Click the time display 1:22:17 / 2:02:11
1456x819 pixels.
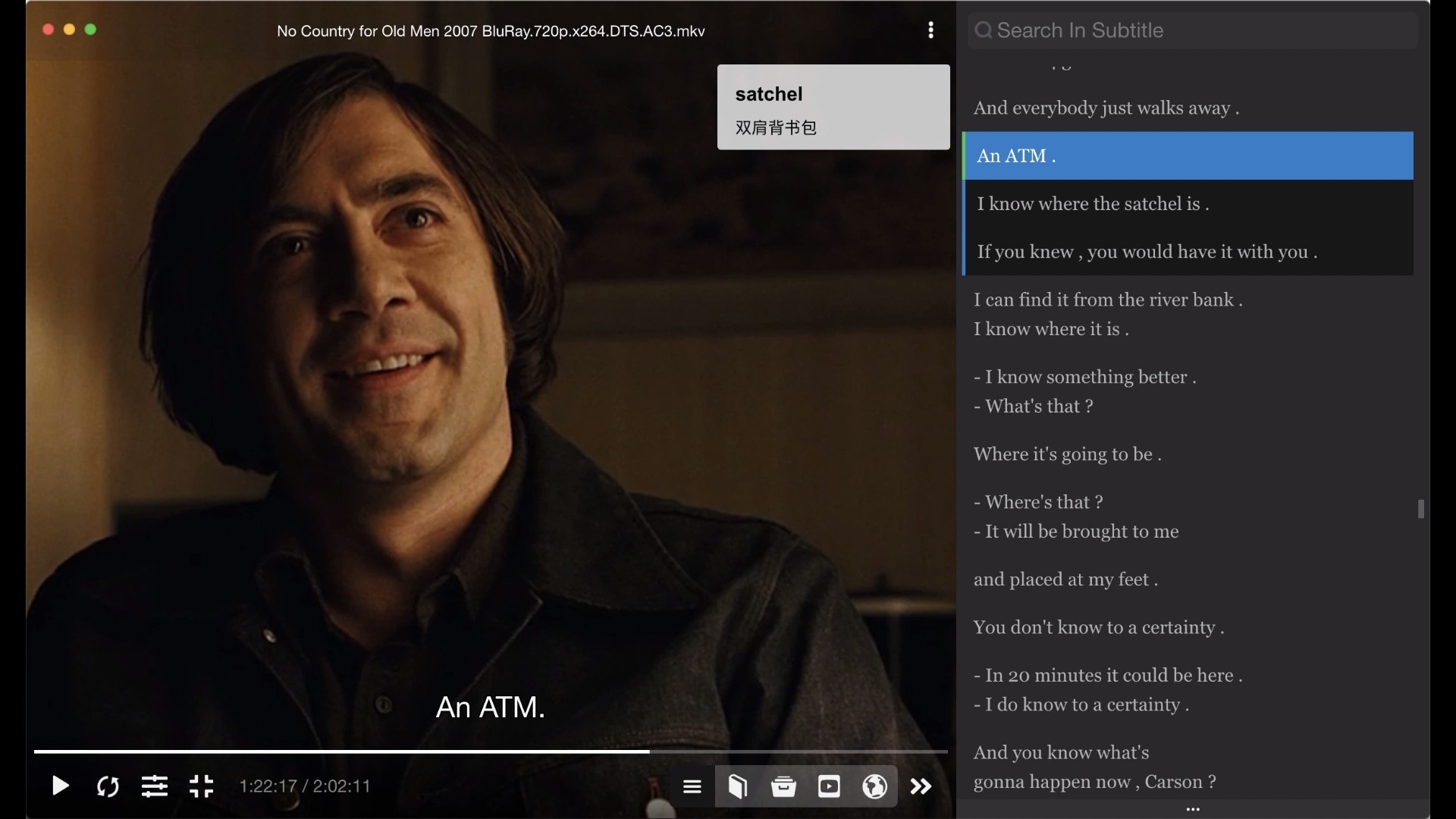(x=305, y=786)
